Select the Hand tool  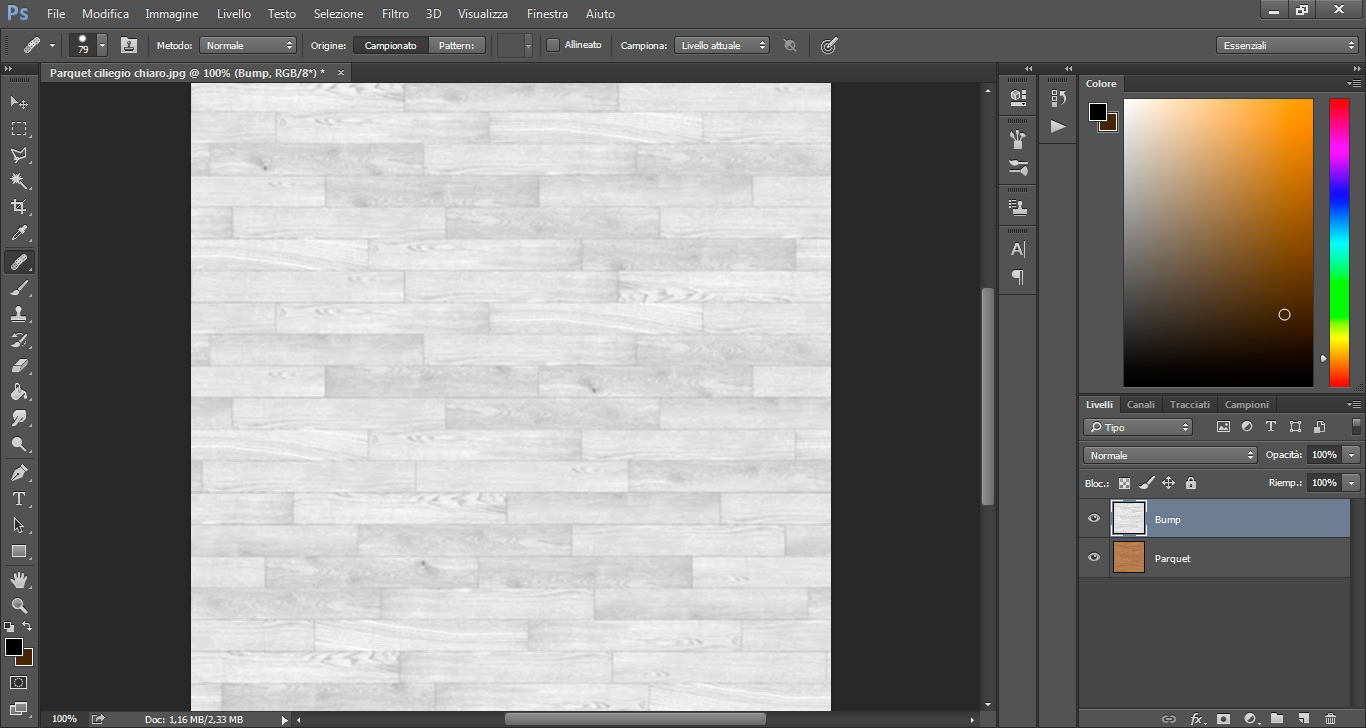19,579
